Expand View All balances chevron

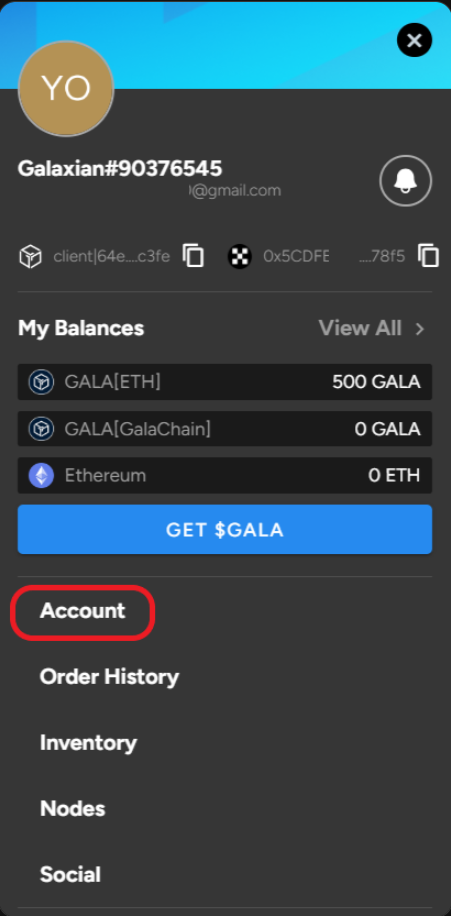coord(419,329)
